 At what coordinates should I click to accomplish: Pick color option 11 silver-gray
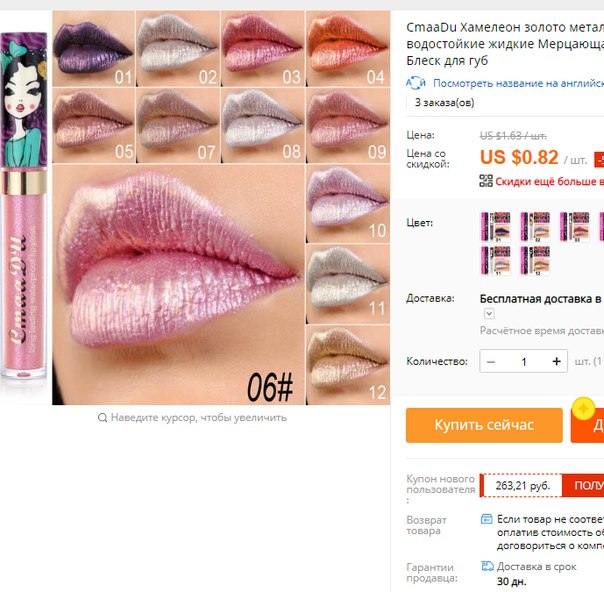(x=496, y=261)
